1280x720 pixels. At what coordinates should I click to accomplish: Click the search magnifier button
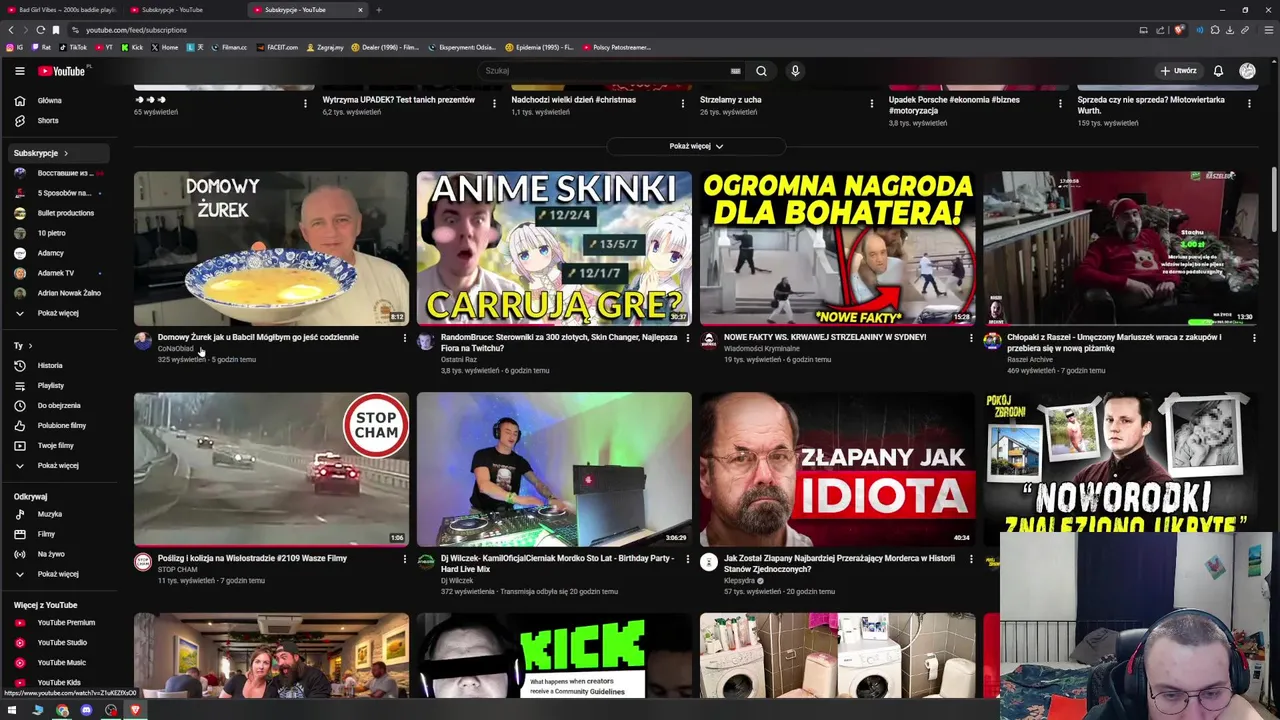(761, 71)
